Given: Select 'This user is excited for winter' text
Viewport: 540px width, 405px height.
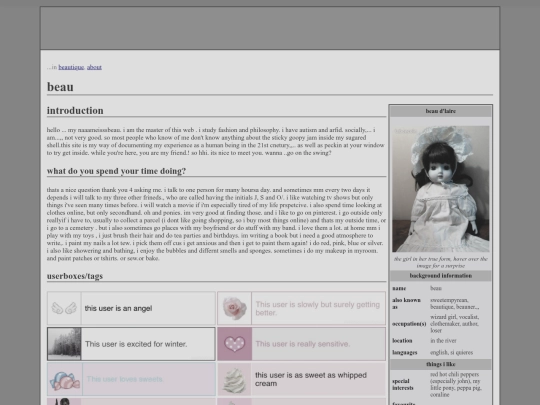Looking at the screenshot, I should coord(136,344).
